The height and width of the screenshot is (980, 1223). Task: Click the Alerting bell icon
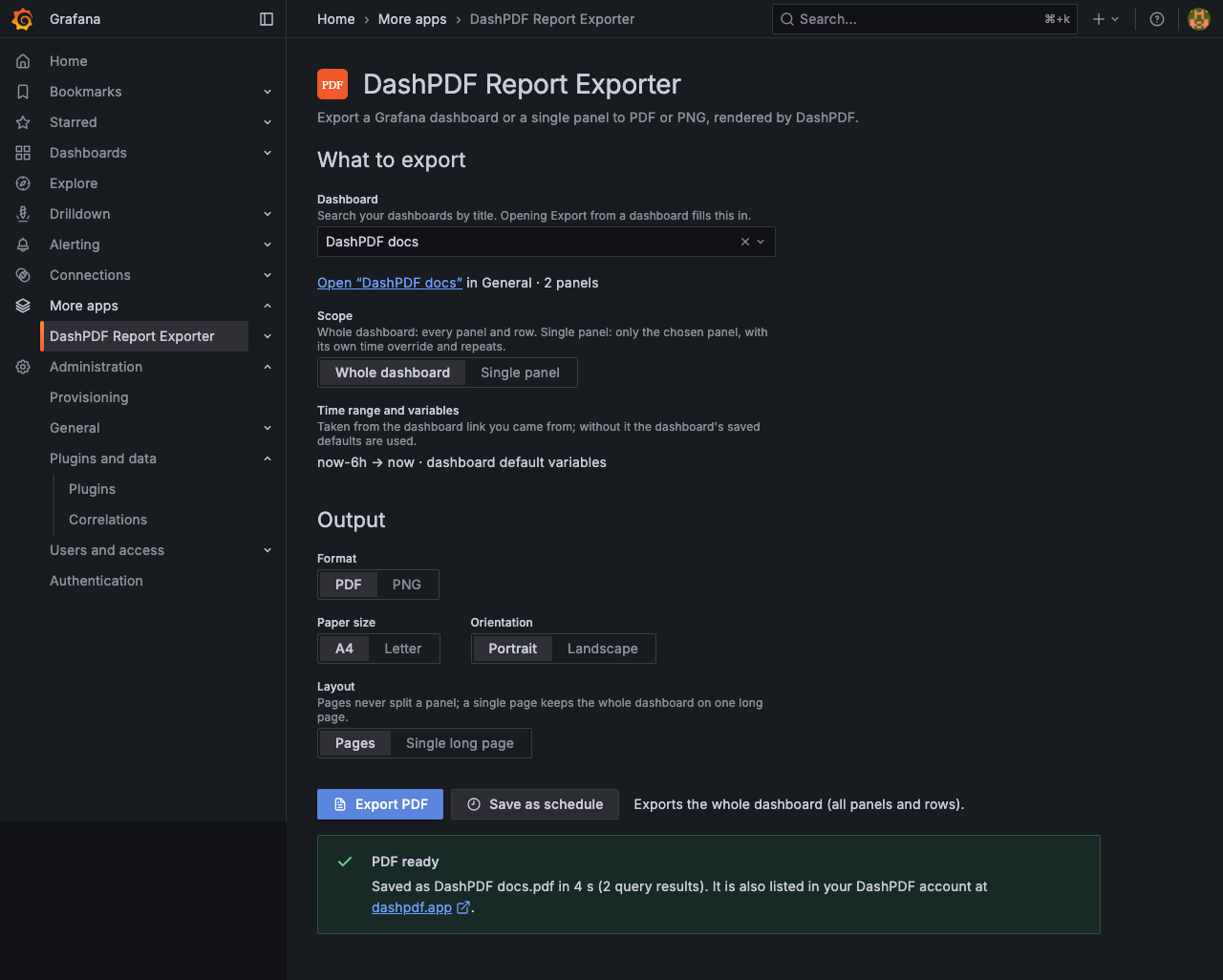point(23,245)
